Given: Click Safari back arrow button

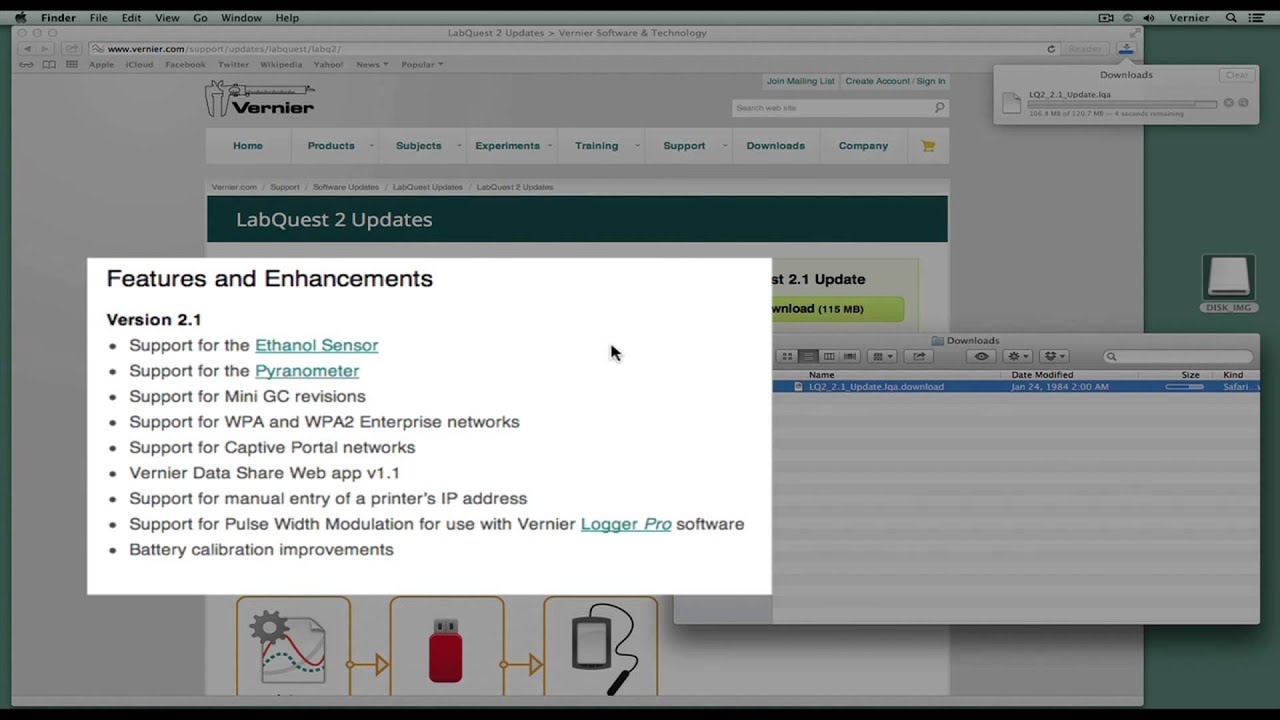Looking at the screenshot, I should tap(27, 48).
